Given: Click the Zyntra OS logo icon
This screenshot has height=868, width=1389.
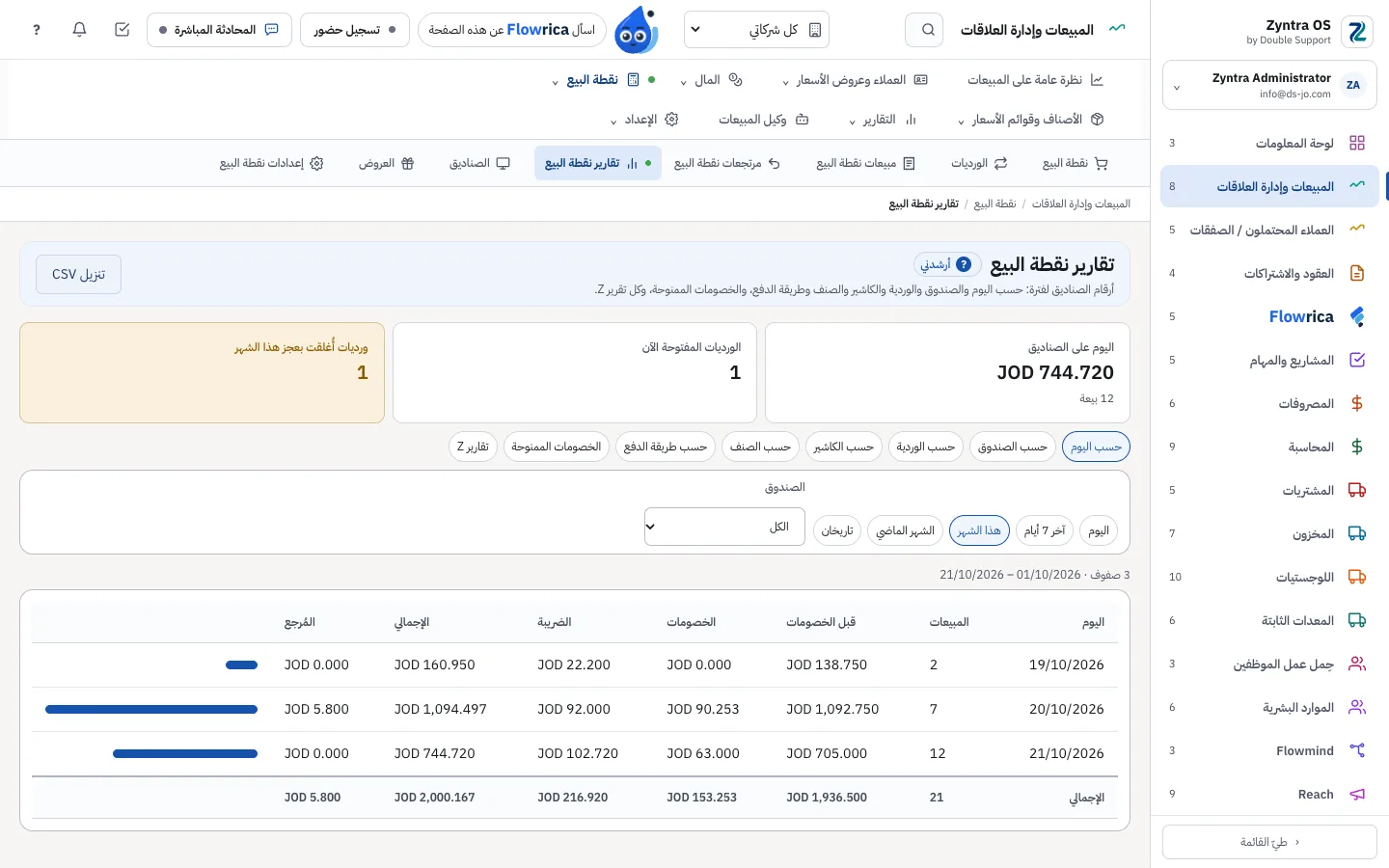Looking at the screenshot, I should (1357, 32).
